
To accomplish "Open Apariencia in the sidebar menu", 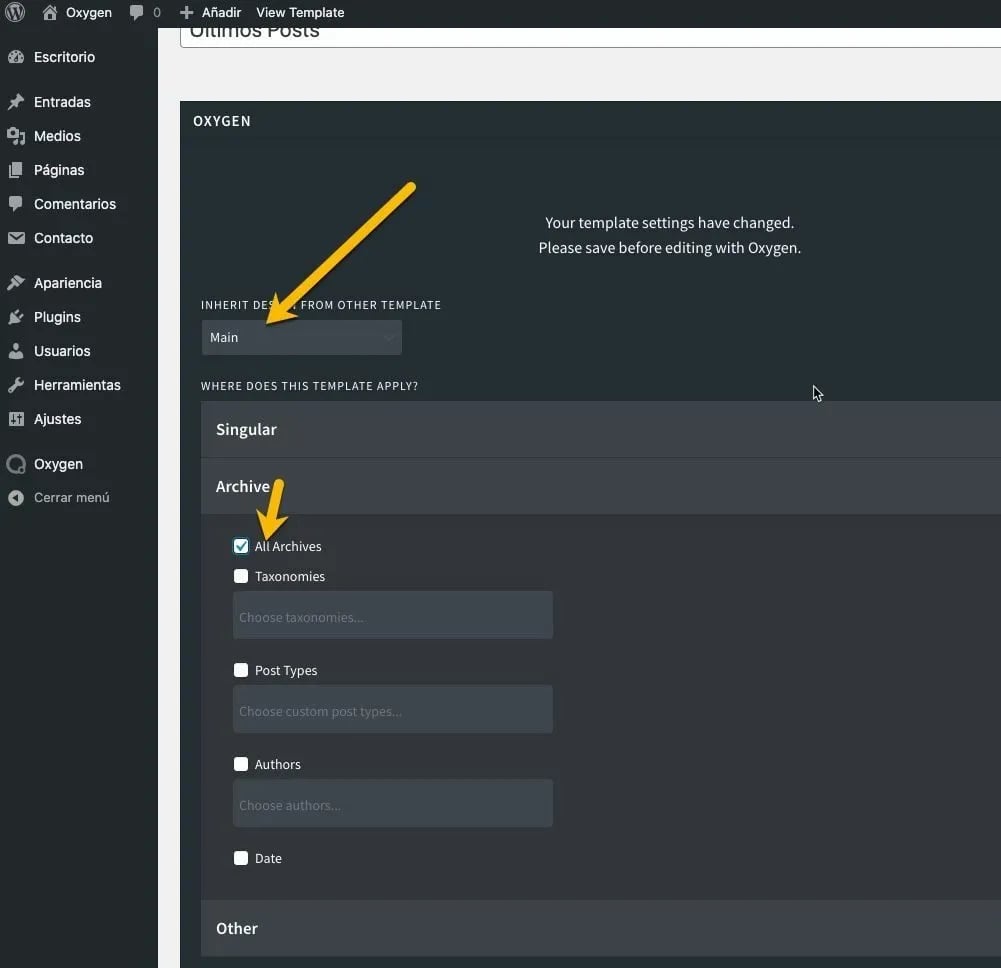I will [68, 283].
